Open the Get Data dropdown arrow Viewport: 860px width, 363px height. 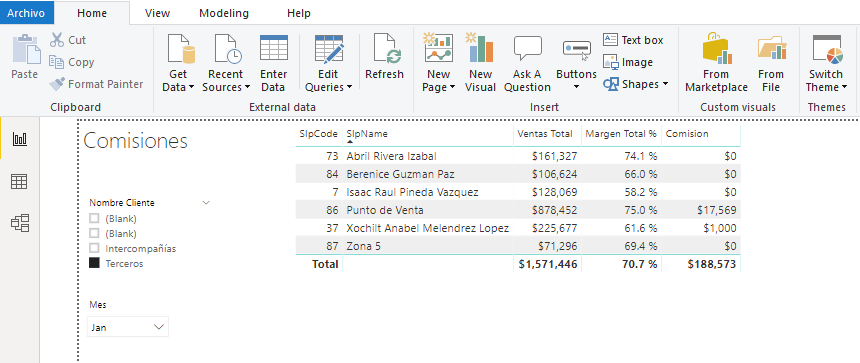(x=191, y=87)
